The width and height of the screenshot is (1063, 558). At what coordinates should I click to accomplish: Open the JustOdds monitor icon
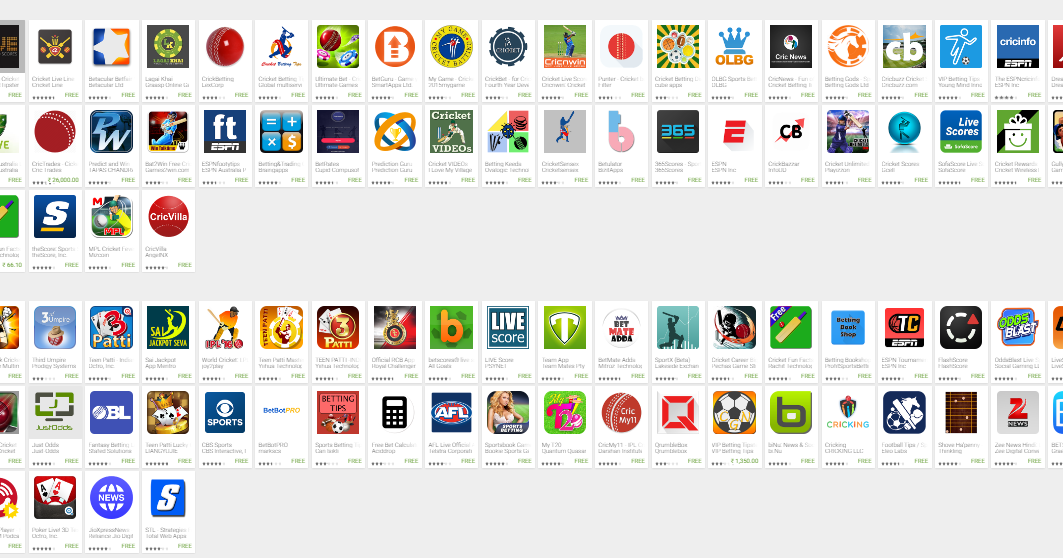coord(54,412)
